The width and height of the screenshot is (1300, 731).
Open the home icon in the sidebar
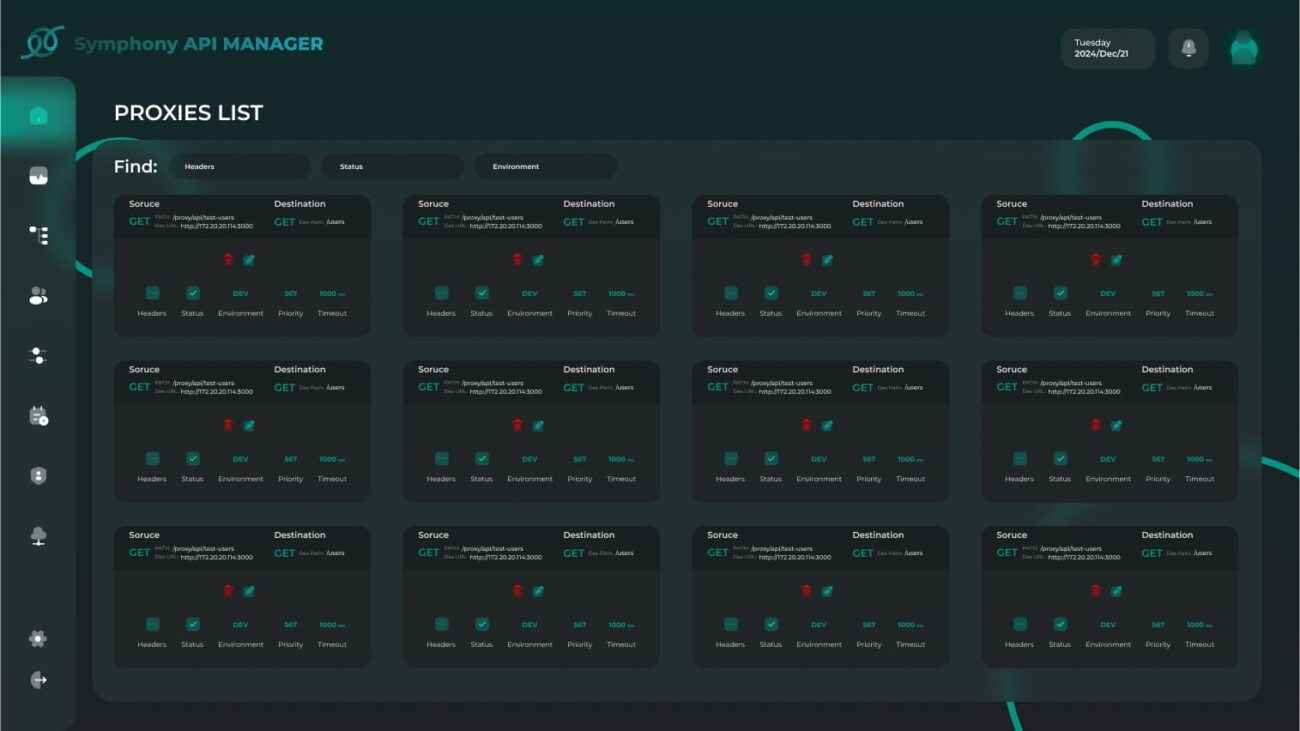coord(38,116)
